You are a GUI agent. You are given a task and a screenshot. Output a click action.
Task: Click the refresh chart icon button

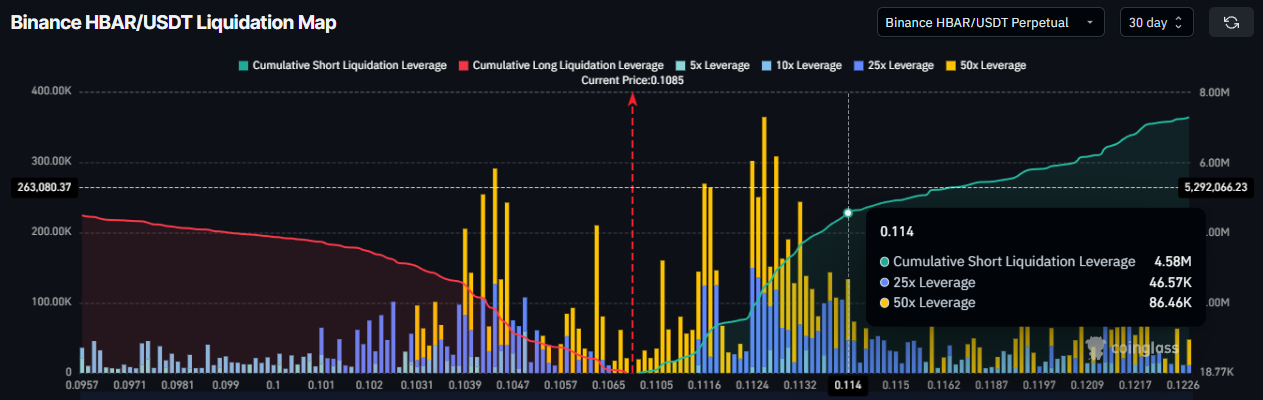1231,22
